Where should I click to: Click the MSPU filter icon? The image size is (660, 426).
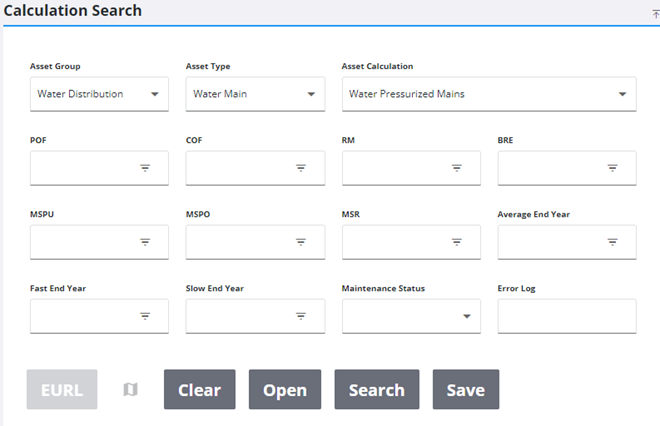click(145, 242)
